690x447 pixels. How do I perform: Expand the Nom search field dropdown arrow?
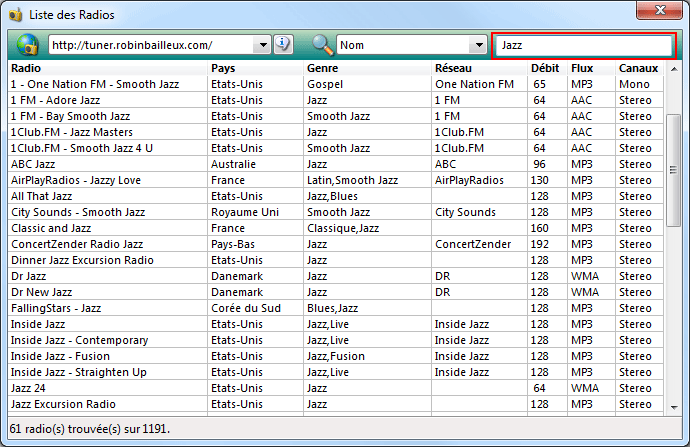click(479, 45)
